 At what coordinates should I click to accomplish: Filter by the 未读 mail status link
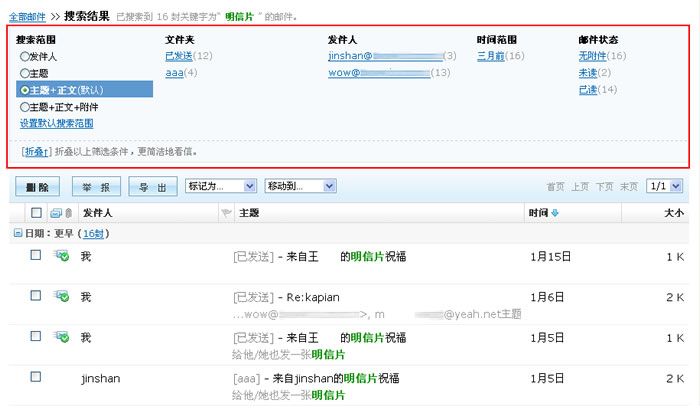[x=588, y=73]
